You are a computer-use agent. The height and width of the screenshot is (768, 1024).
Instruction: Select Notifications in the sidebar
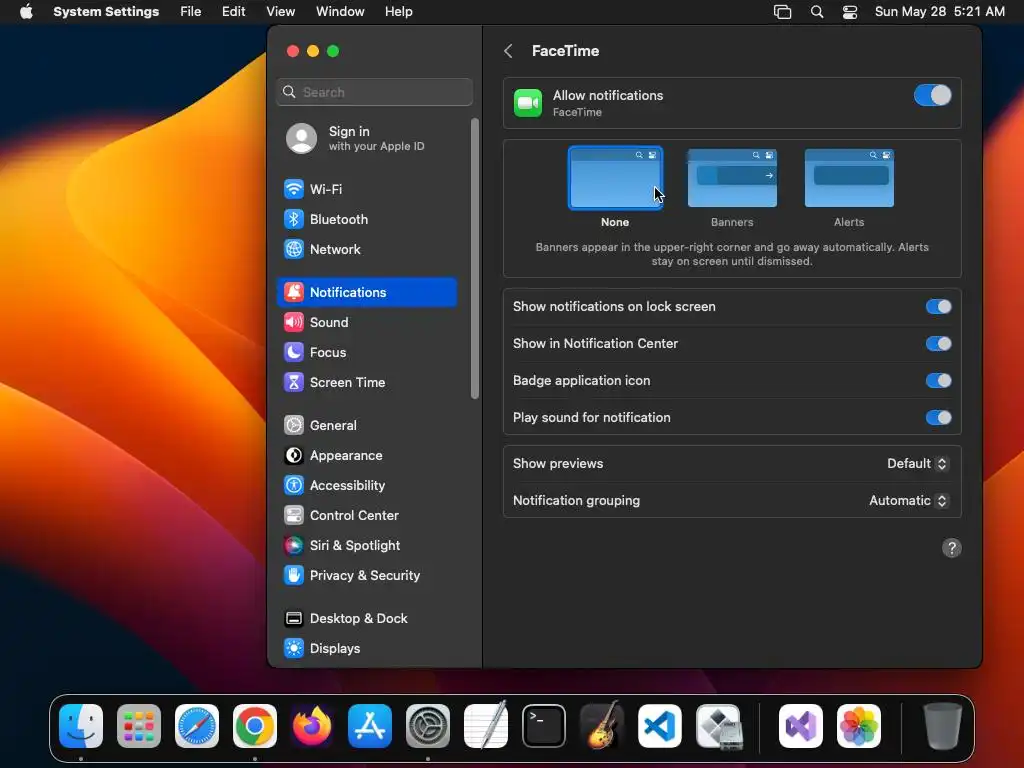tap(366, 293)
